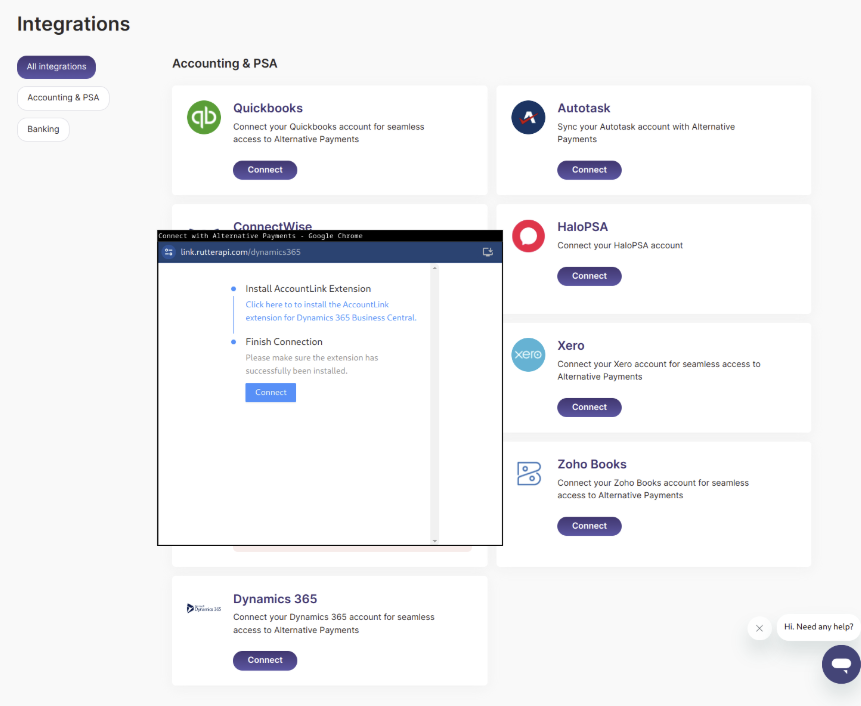The height and width of the screenshot is (706, 861).
Task: Click 'Sync your Autotask account' description text
Action: [x=646, y=133]
